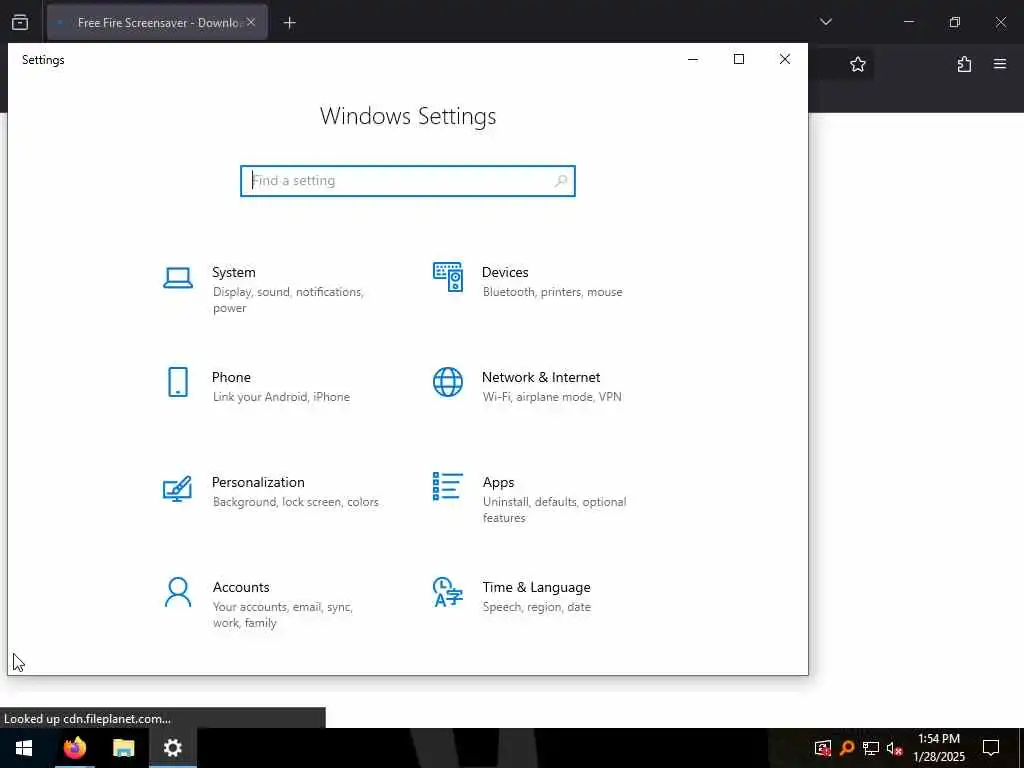This screenshot has height=768, width=1024.
Task: Open the Action Center notifications icon
Action: coord(991,748)
